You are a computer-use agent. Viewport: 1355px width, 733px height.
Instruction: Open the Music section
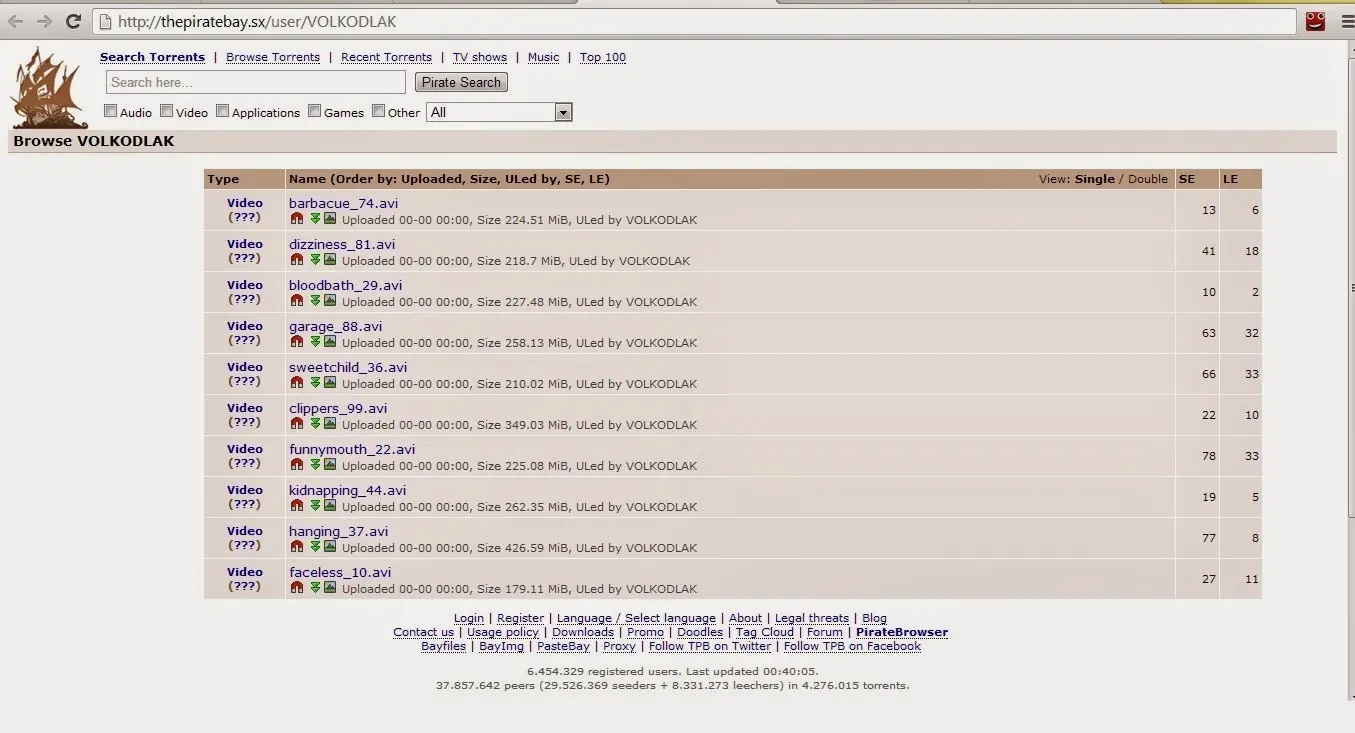543,57
